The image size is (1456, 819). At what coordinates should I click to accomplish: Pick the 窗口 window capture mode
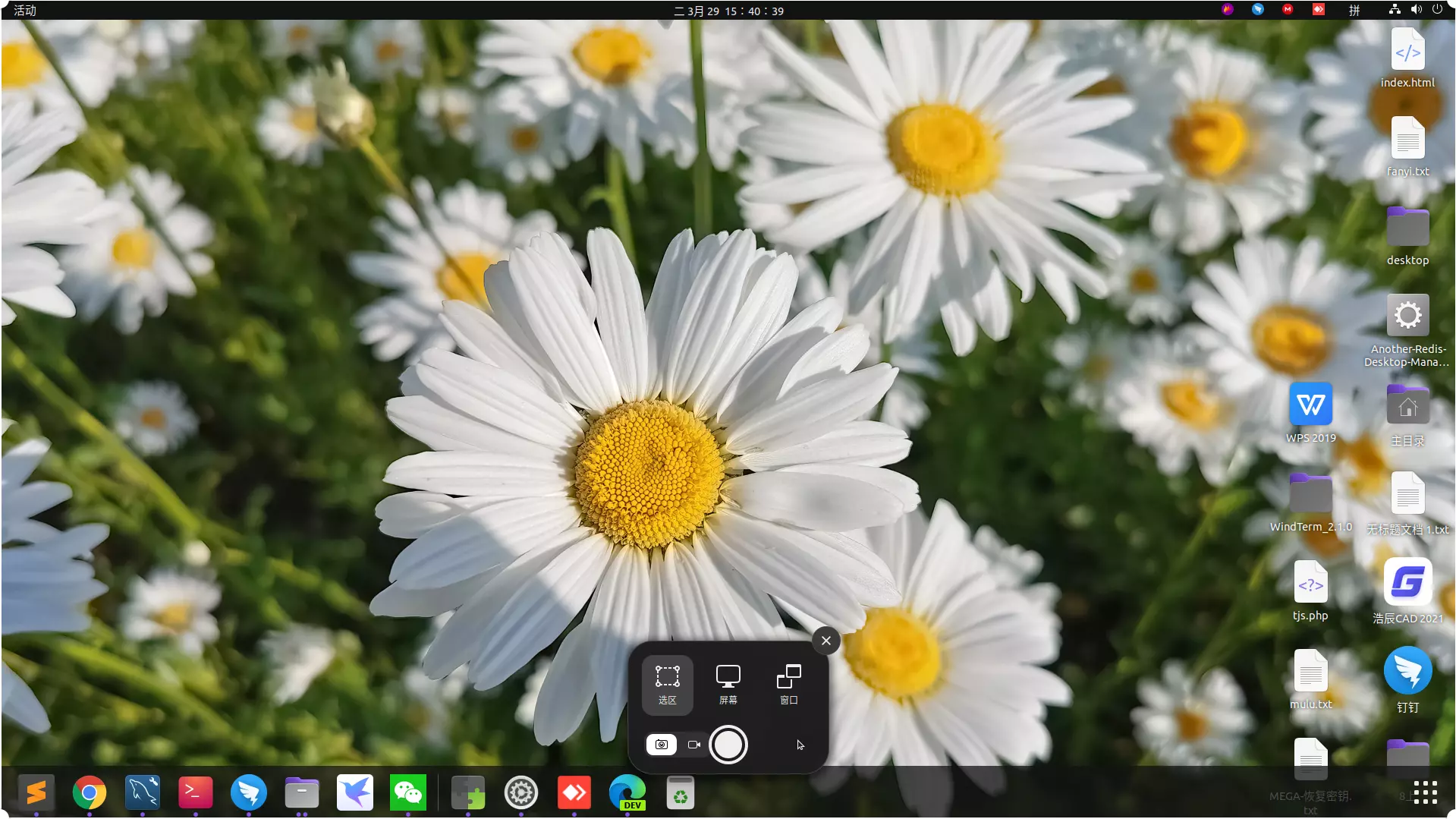[788, 685]
